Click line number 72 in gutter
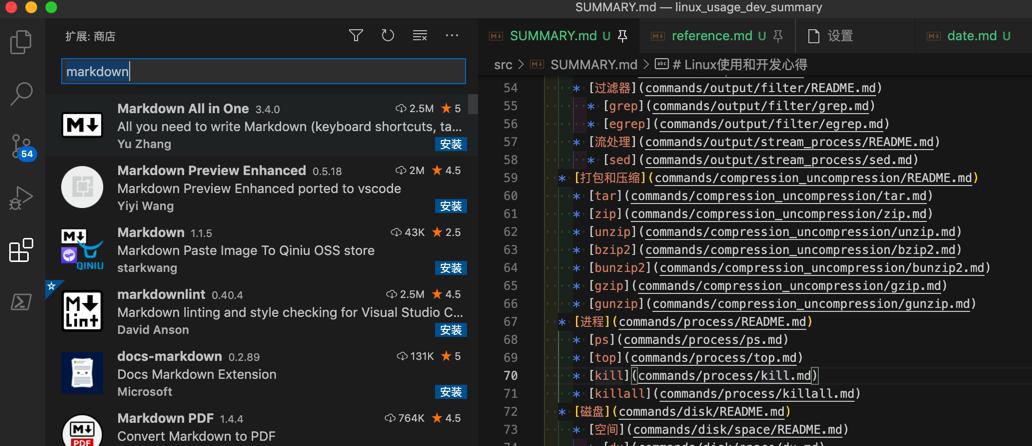This screenshot has height=446, width=1032. [510, 412]
